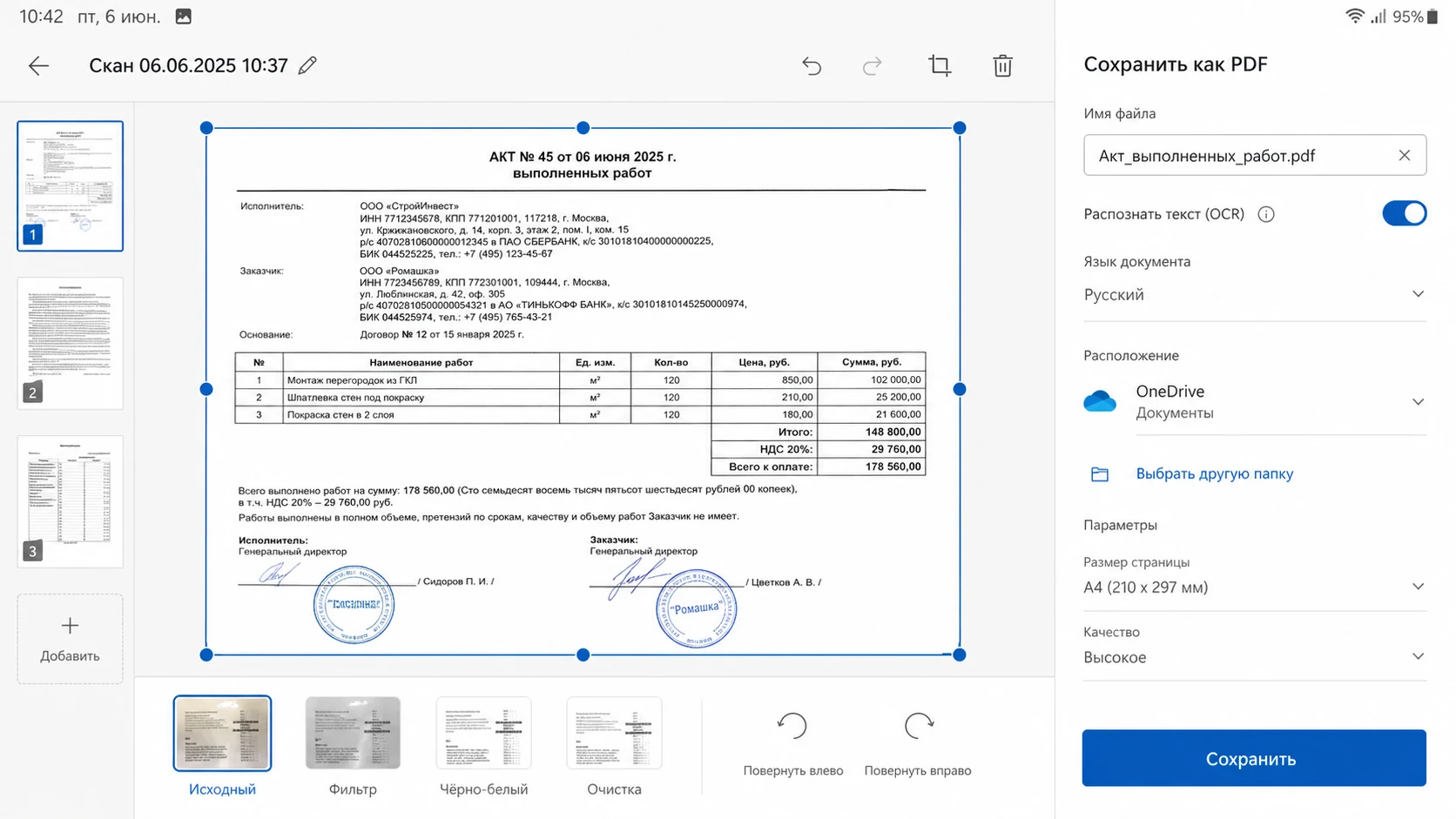Rotate the page right
1456x819 pixels.
pyautogui.click(x=918, y=744)
